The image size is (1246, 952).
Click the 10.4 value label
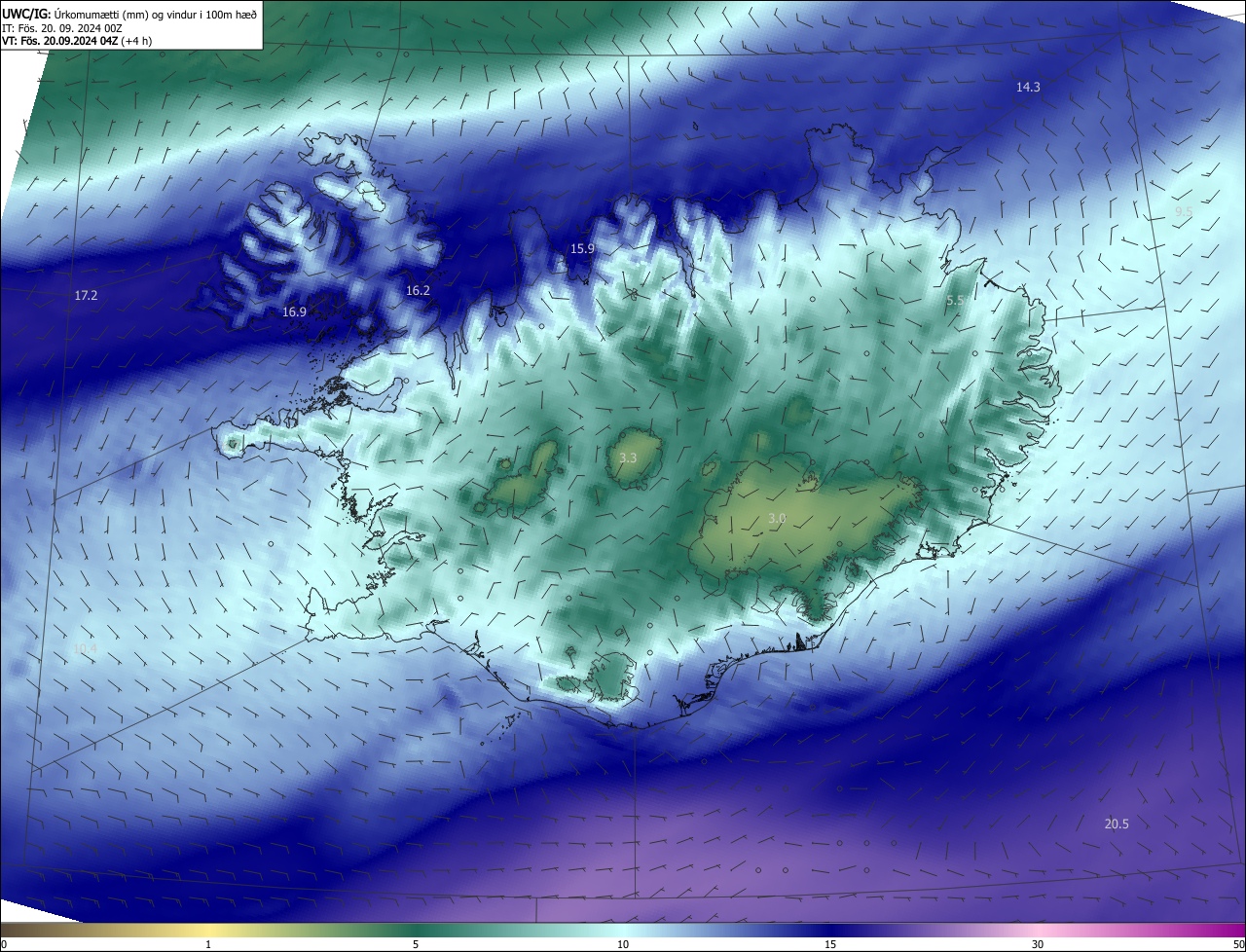86,649
